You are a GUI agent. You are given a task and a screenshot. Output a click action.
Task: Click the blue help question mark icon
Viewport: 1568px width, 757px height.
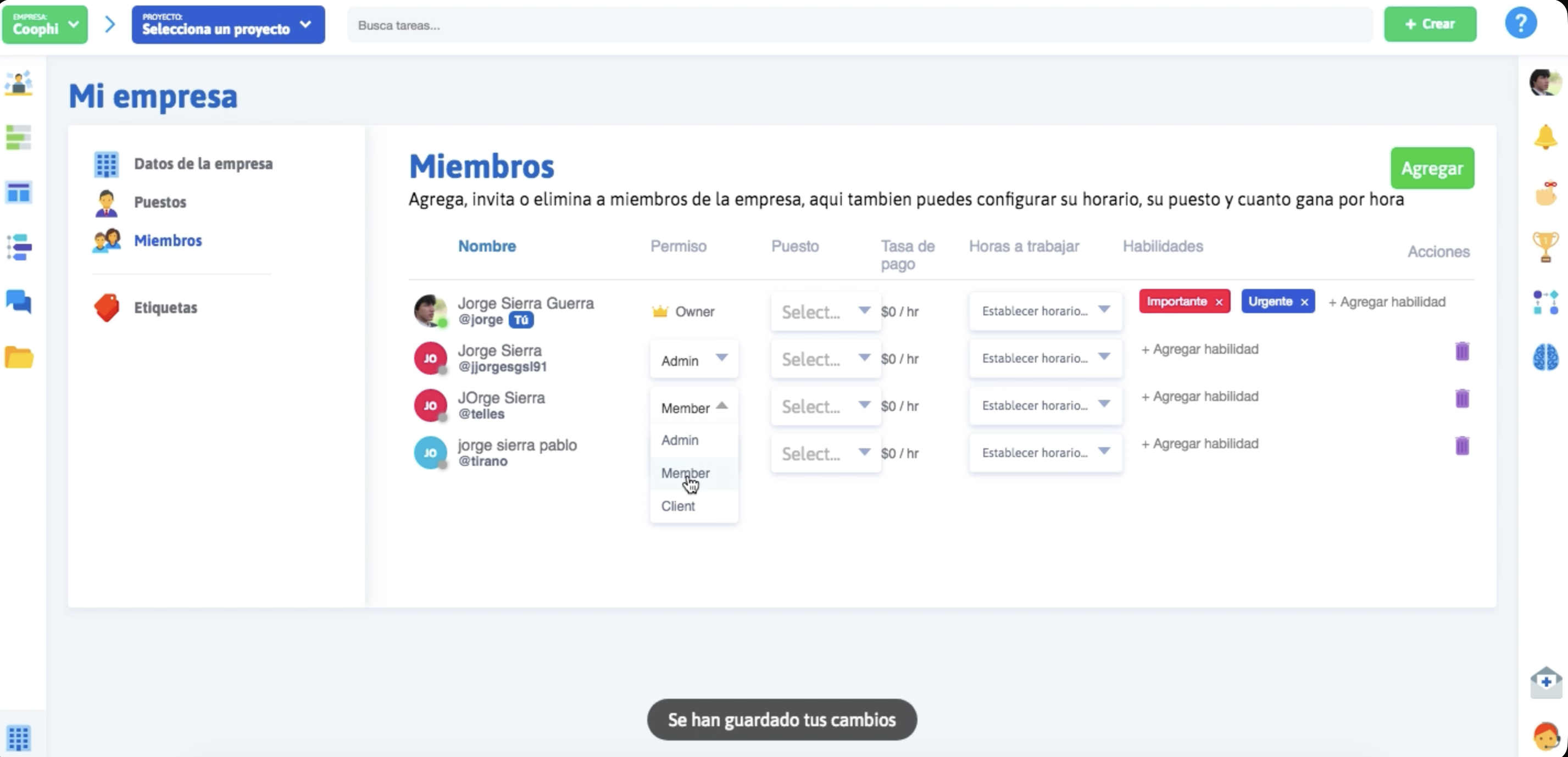[1520, 24]
